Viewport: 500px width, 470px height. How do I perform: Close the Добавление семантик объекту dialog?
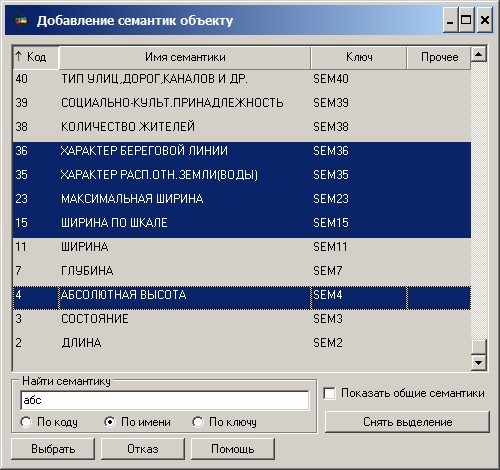pos(484,20)
